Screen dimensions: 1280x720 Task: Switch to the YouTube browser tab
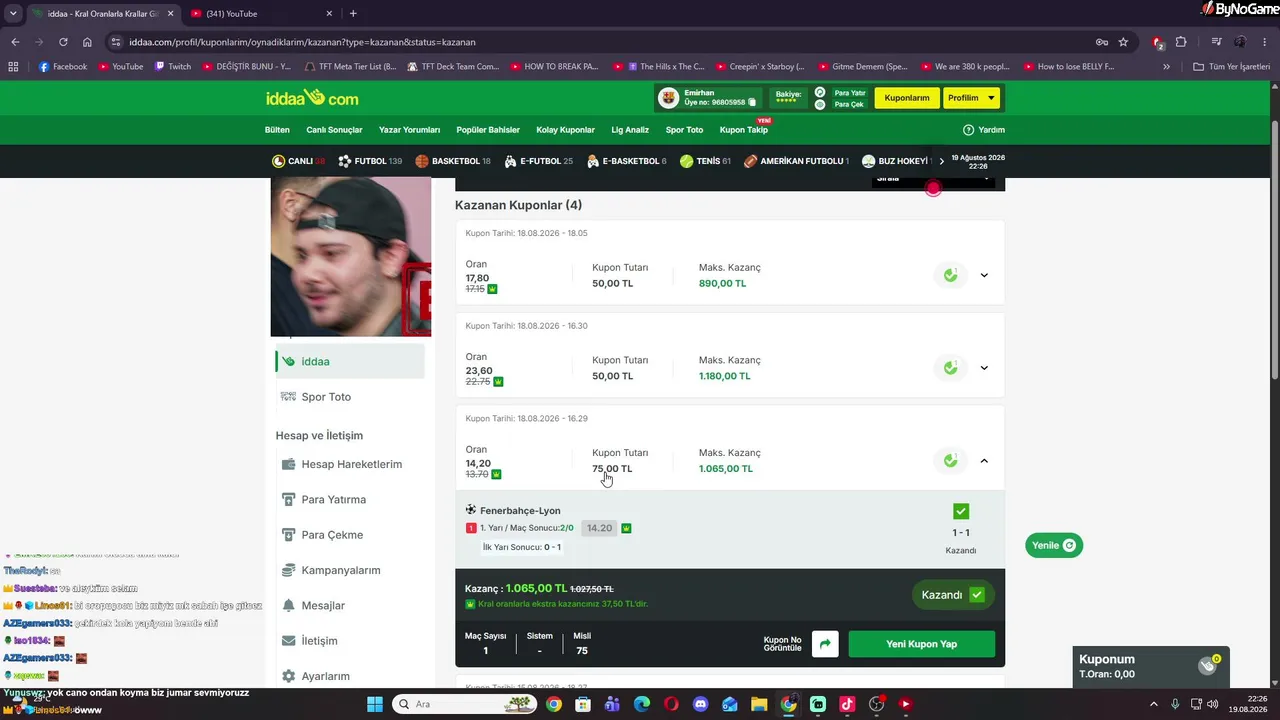[x=261, y=13]
